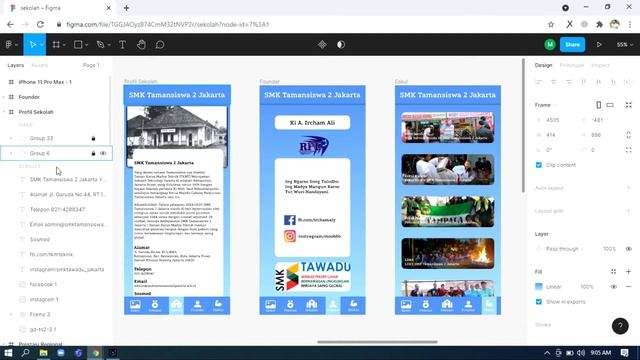Toggle layer visibility eye in Layer section
Screen dimensions: 640x360
pyautogui.click(x=629, y=249)
